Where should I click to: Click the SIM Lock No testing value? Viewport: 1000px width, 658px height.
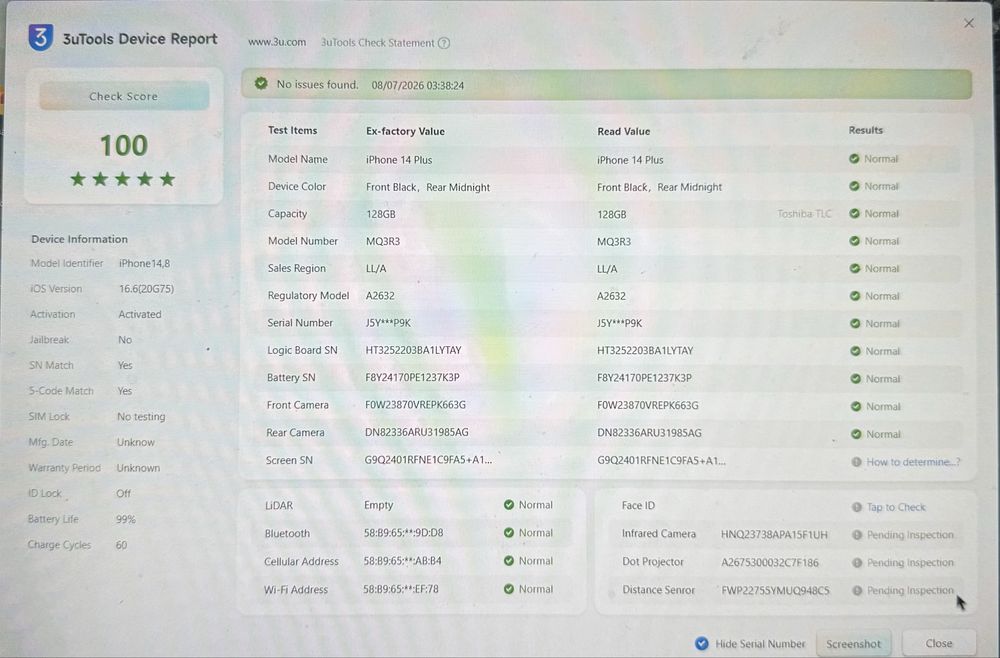click(141, 416)
